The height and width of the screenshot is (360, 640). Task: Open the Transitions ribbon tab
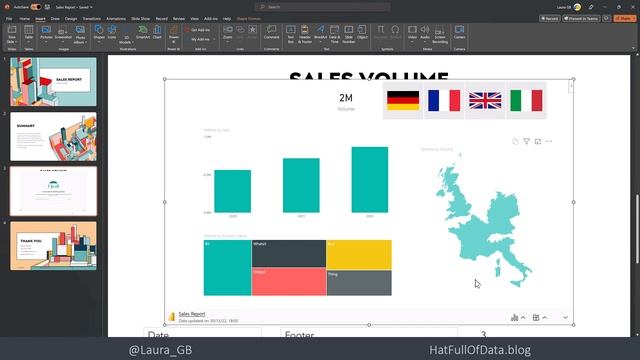click(x=91, y=19)
